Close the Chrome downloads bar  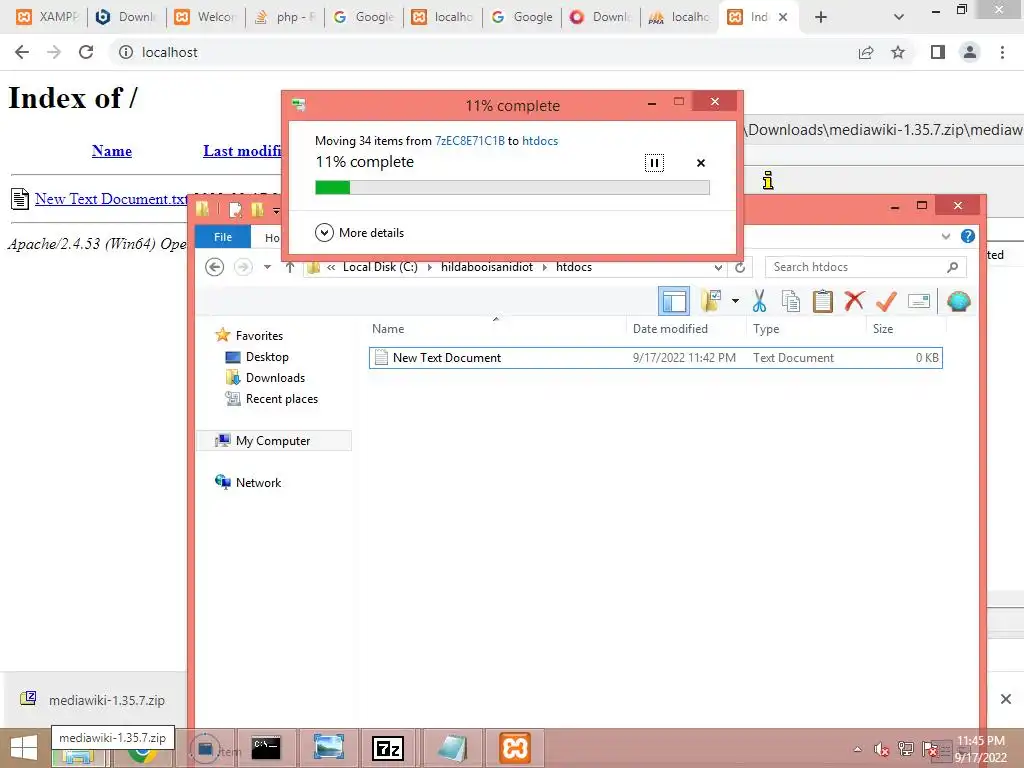[x=1006, y=699]
